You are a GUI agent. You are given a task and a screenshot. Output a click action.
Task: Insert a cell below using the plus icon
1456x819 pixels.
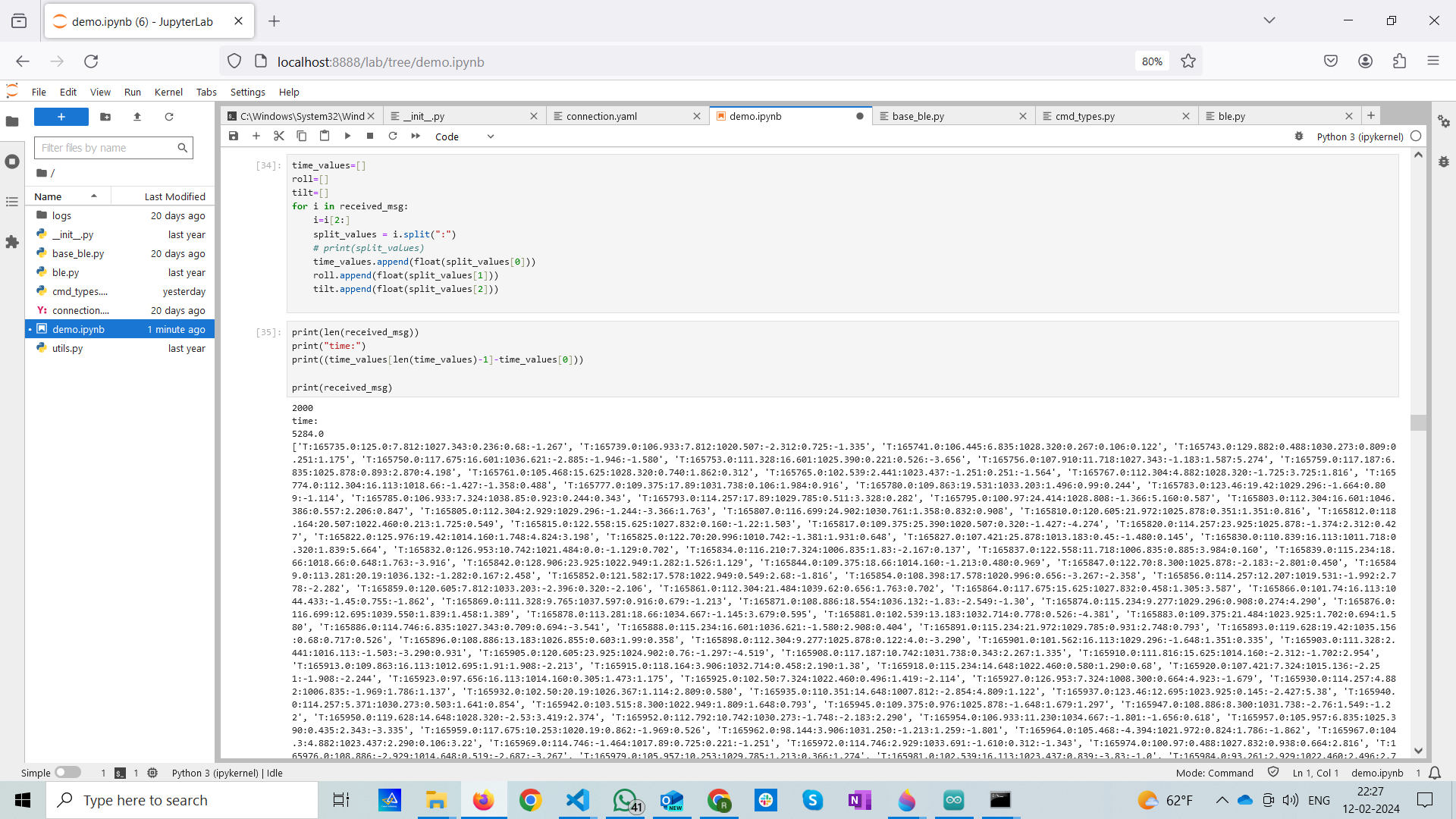pos(256,136)
